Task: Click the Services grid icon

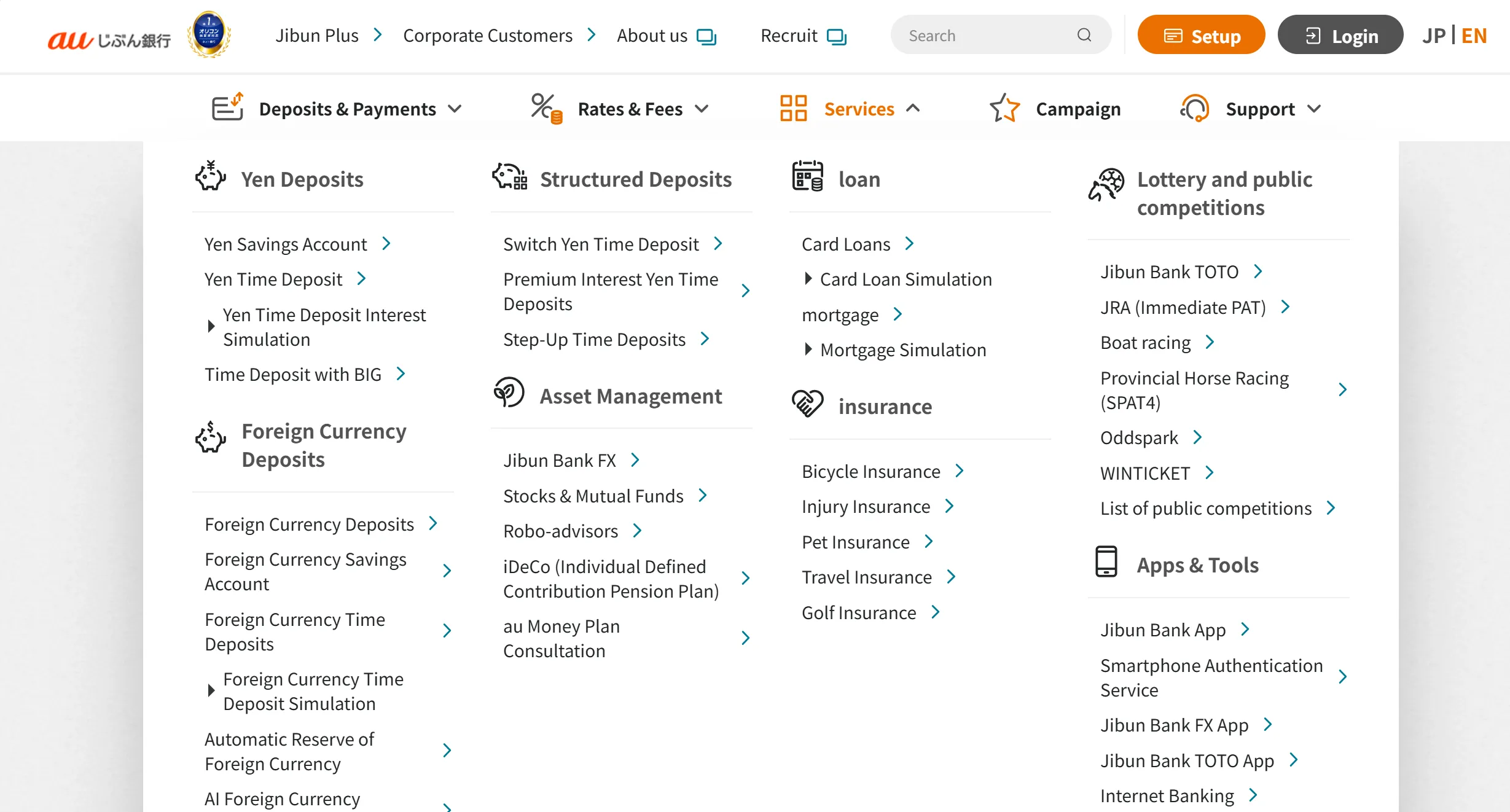Action: pyautogui.click(x=793, y=108)
